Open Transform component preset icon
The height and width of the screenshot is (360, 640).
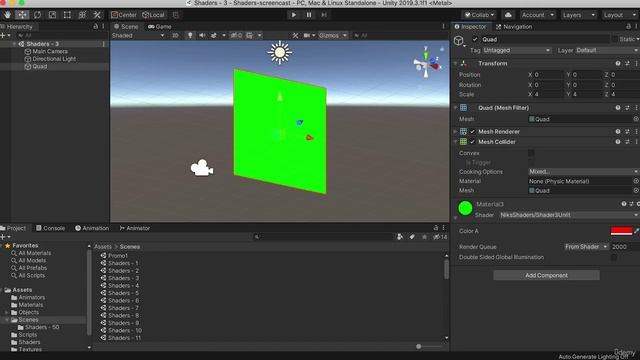pyautogui.click(x=627, y=63)
